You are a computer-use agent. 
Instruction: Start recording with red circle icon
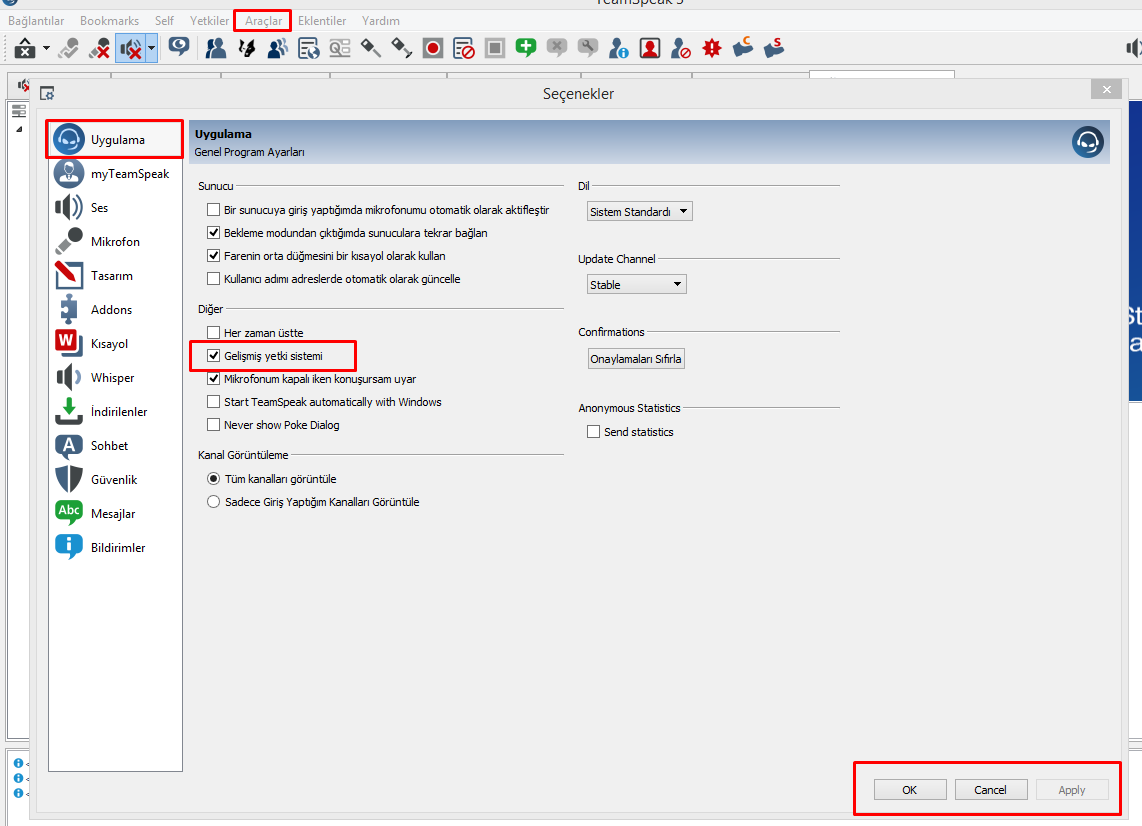click(x=433, y=48)
